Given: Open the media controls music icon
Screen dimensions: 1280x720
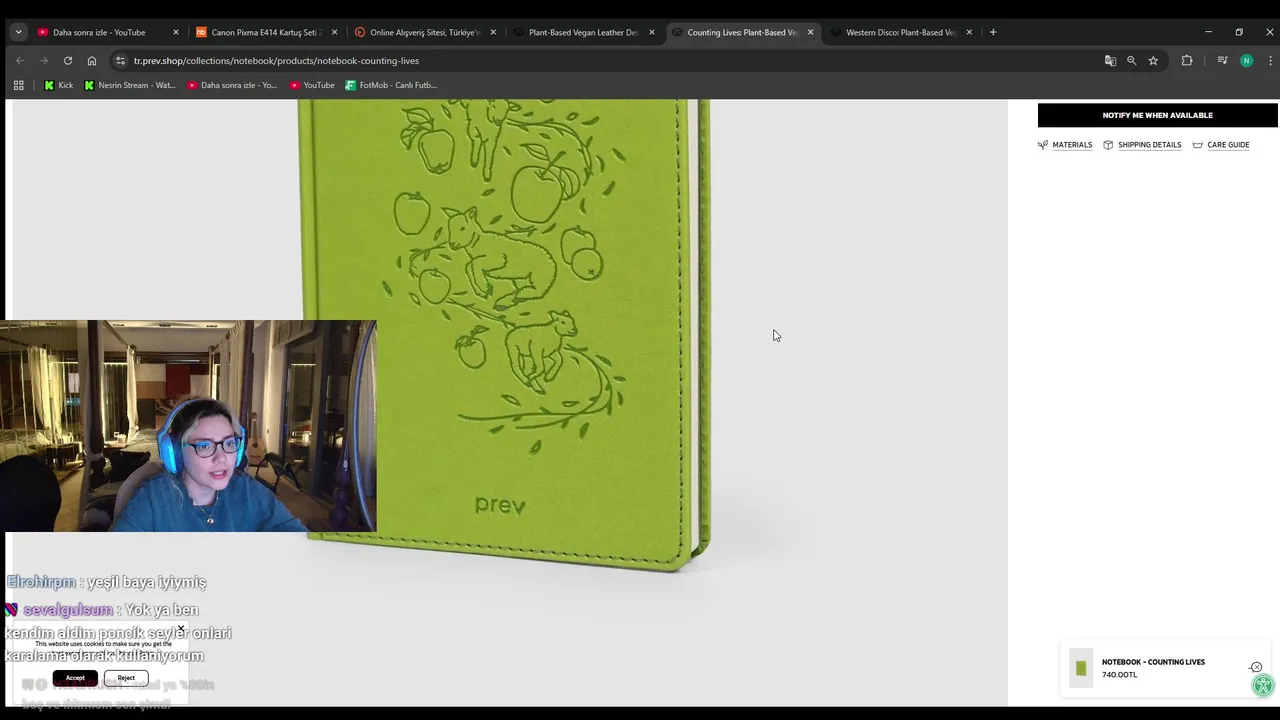Looking at the screenshot, I should 1222,60.
